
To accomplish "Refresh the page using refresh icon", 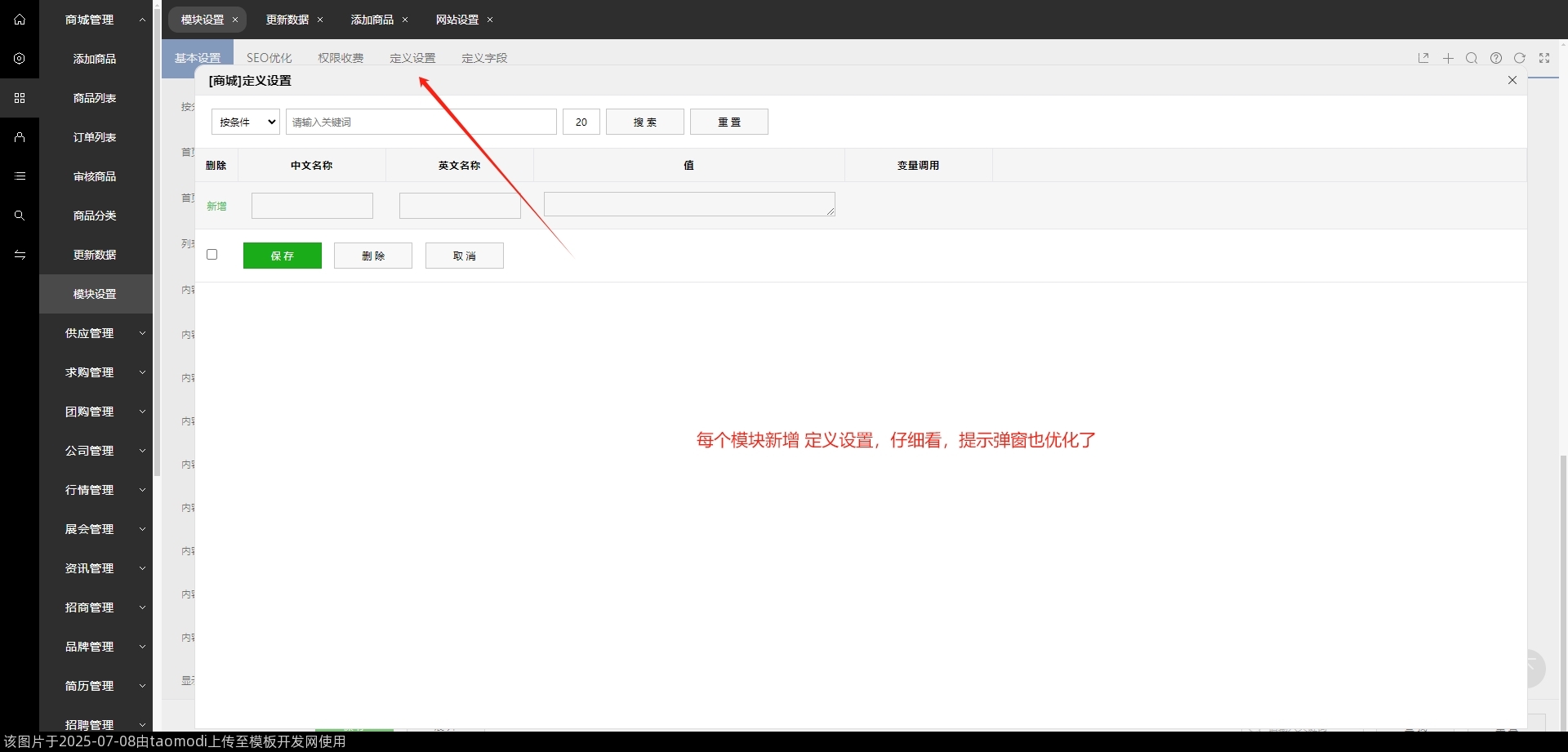I will point(1521,58).
